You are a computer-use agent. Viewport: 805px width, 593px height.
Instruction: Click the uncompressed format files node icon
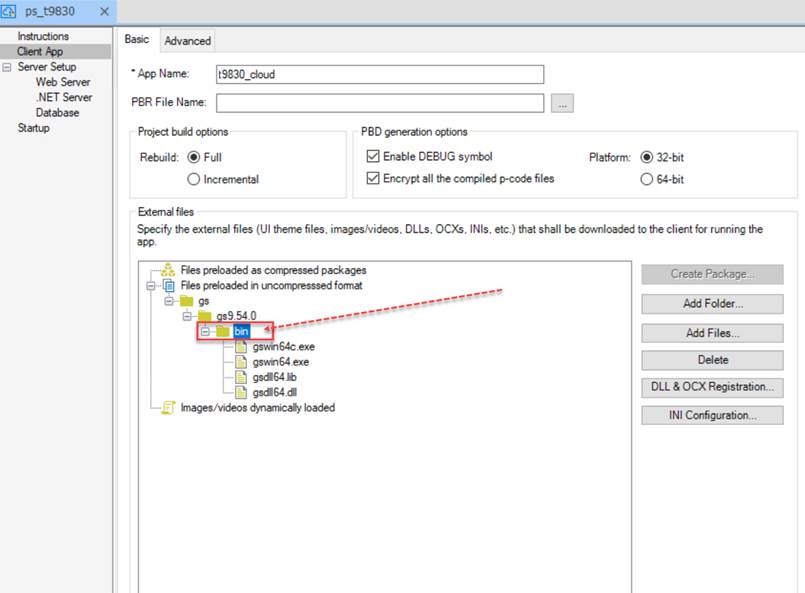point(169,286)
